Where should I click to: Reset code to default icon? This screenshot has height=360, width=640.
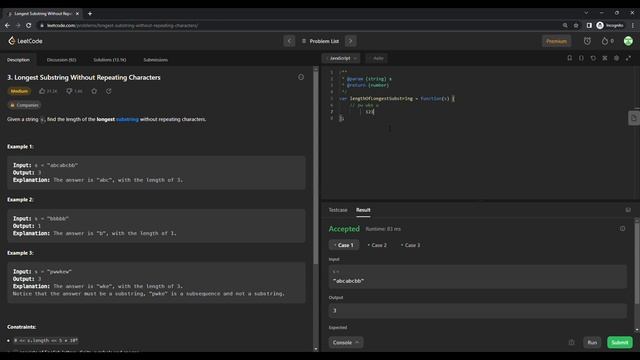(593, 58)
